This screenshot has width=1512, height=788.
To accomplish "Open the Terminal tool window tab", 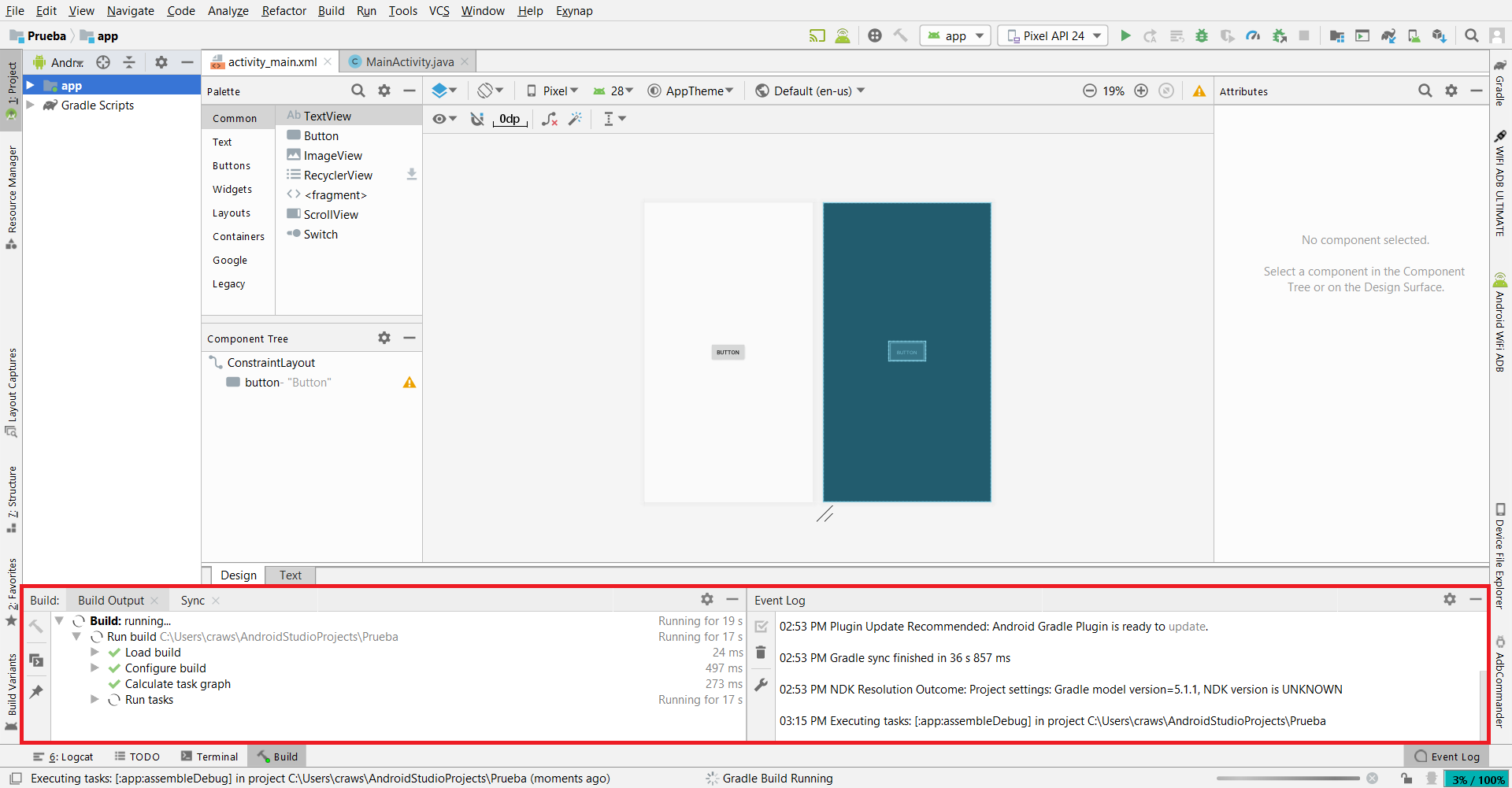I will click(x=209, y=757).
